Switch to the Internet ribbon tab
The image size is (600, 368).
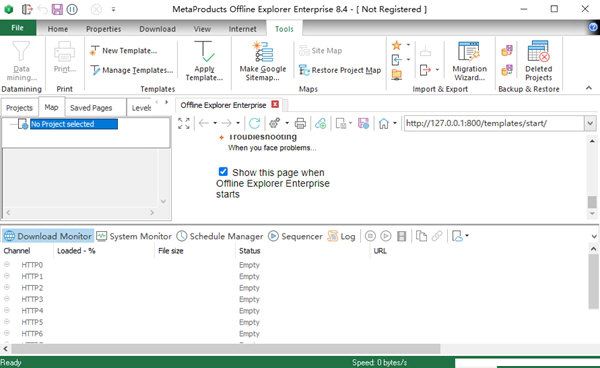242,29
